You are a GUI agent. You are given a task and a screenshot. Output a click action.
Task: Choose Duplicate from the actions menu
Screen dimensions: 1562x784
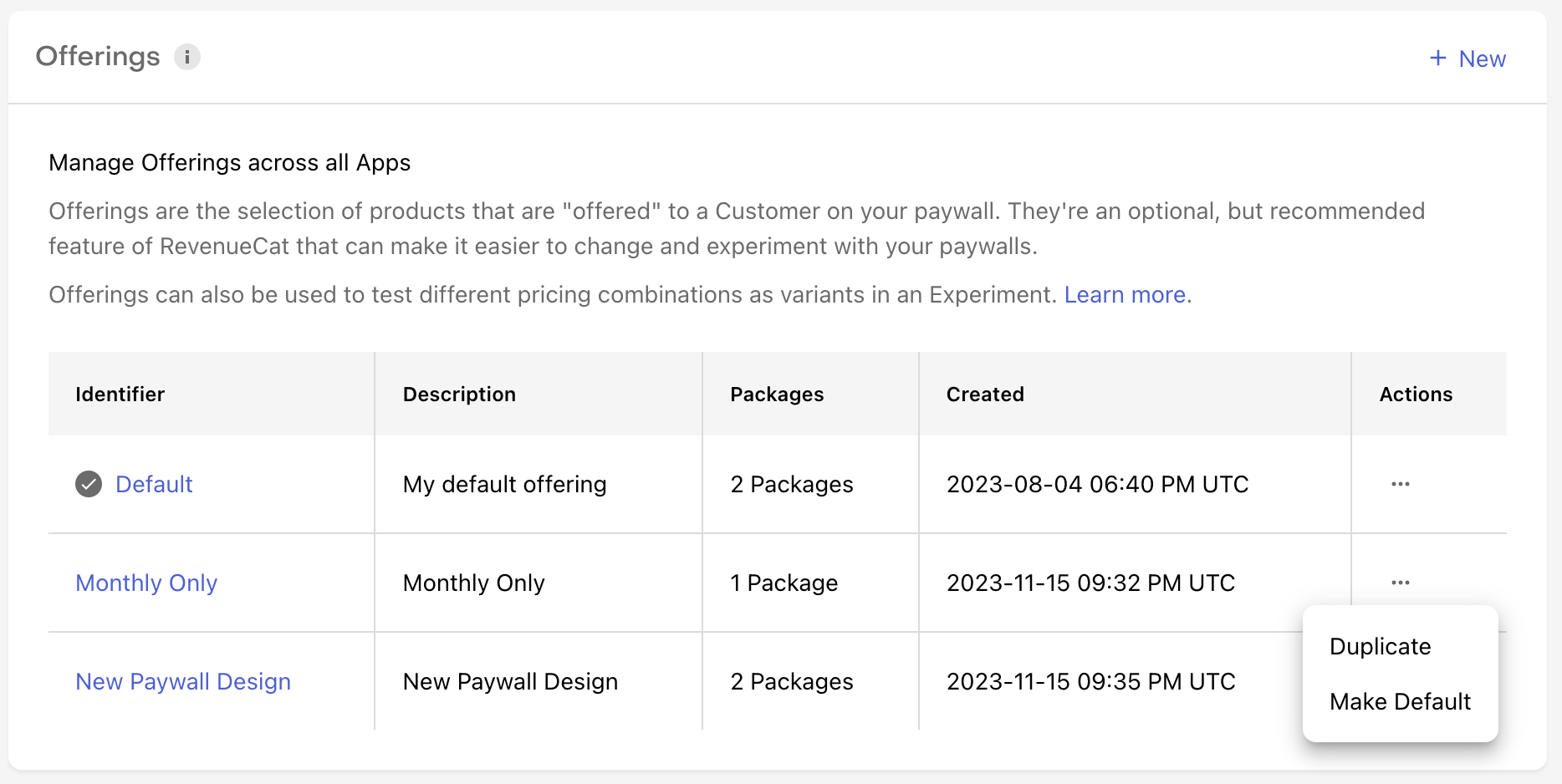click(x=1381, y=646)
